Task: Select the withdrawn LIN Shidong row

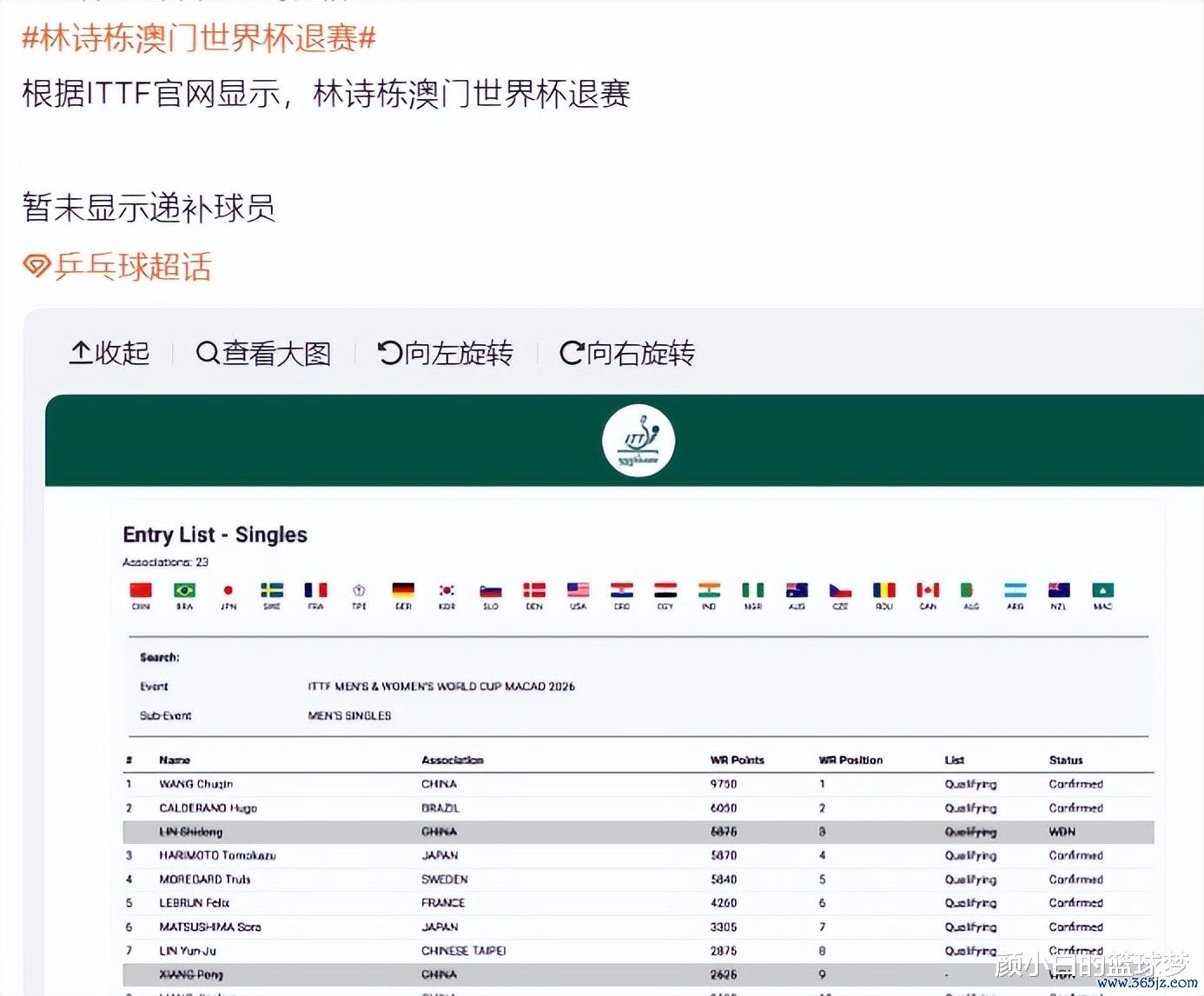Action: 638,832
